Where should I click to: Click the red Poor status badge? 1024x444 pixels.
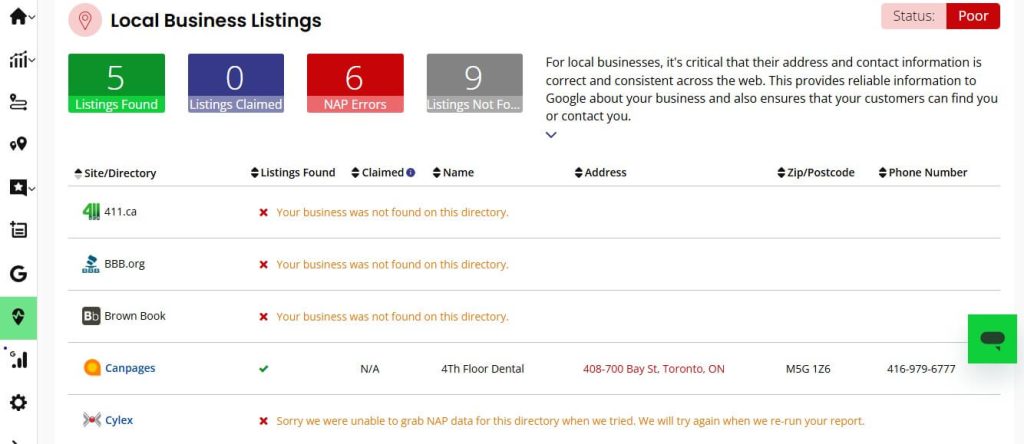point(972,16)
